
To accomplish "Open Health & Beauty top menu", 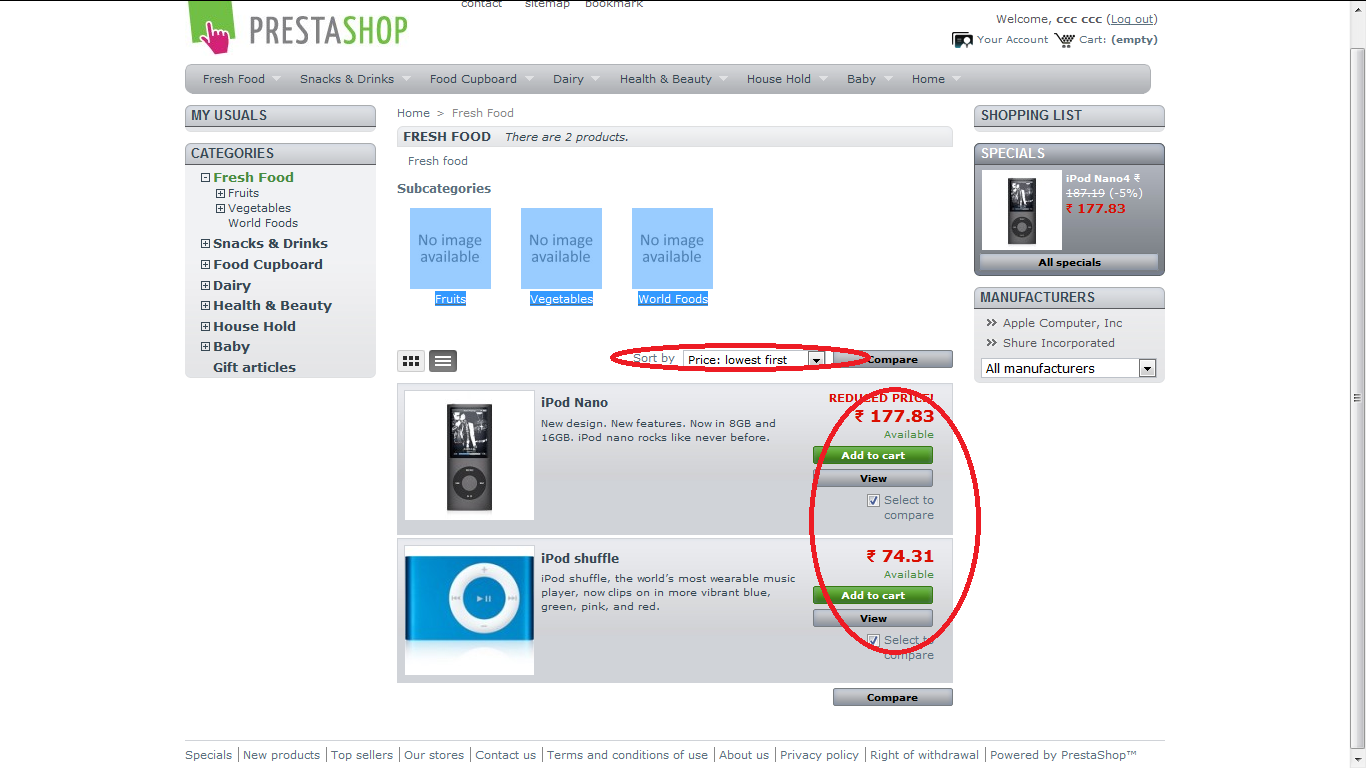I will point(665,79).
